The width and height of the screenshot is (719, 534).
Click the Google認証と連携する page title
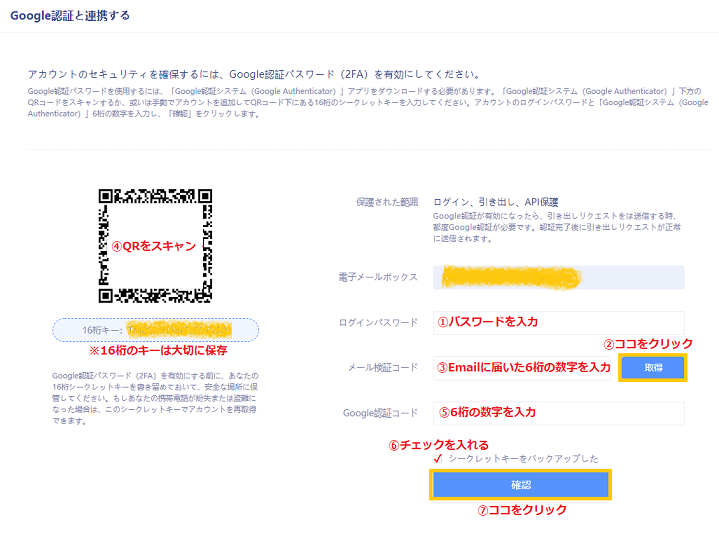click(70, 16)
